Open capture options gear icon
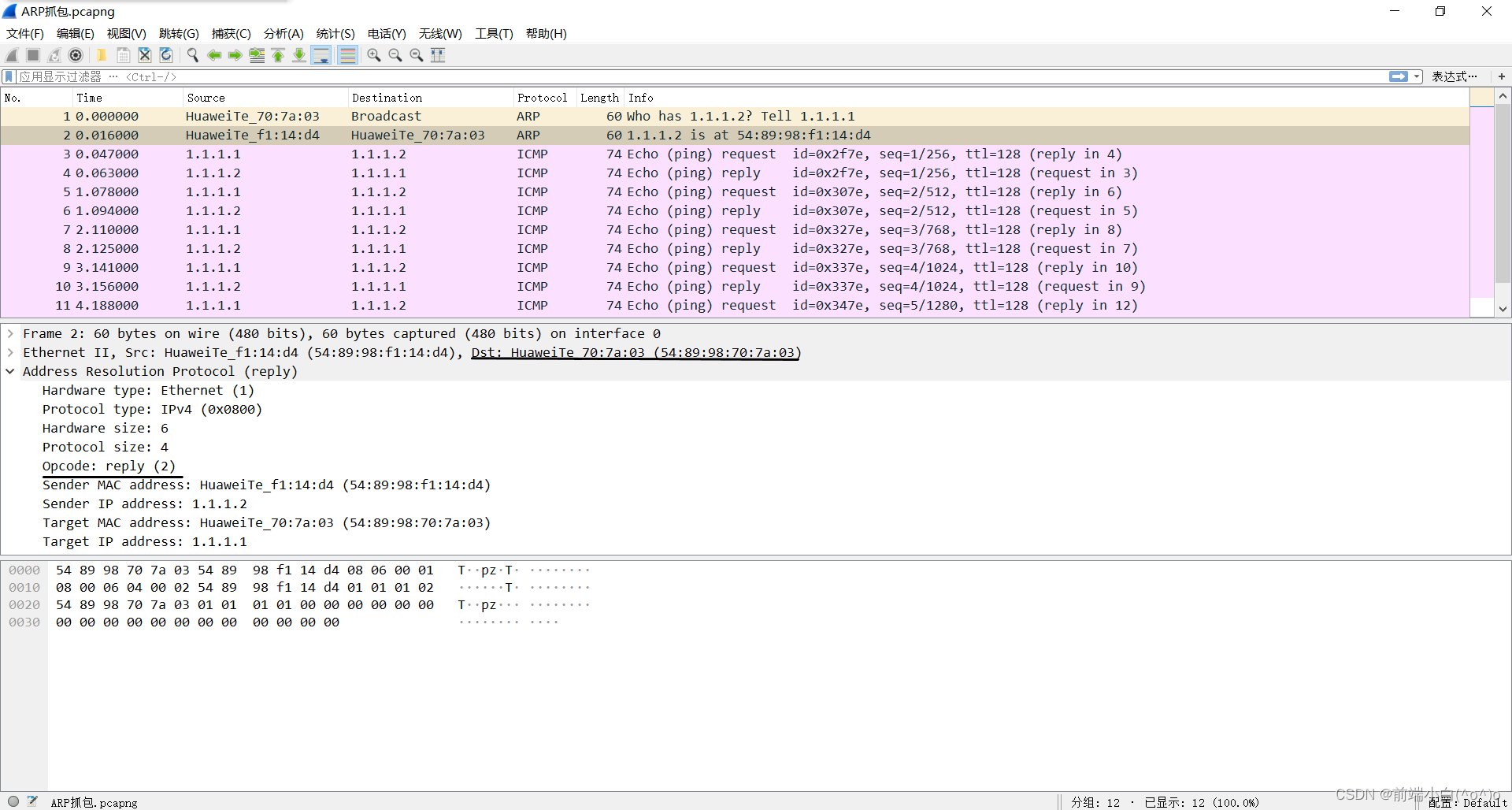Image resolution: width=1512 pixels, height=810 pixels. click(76, 55)
